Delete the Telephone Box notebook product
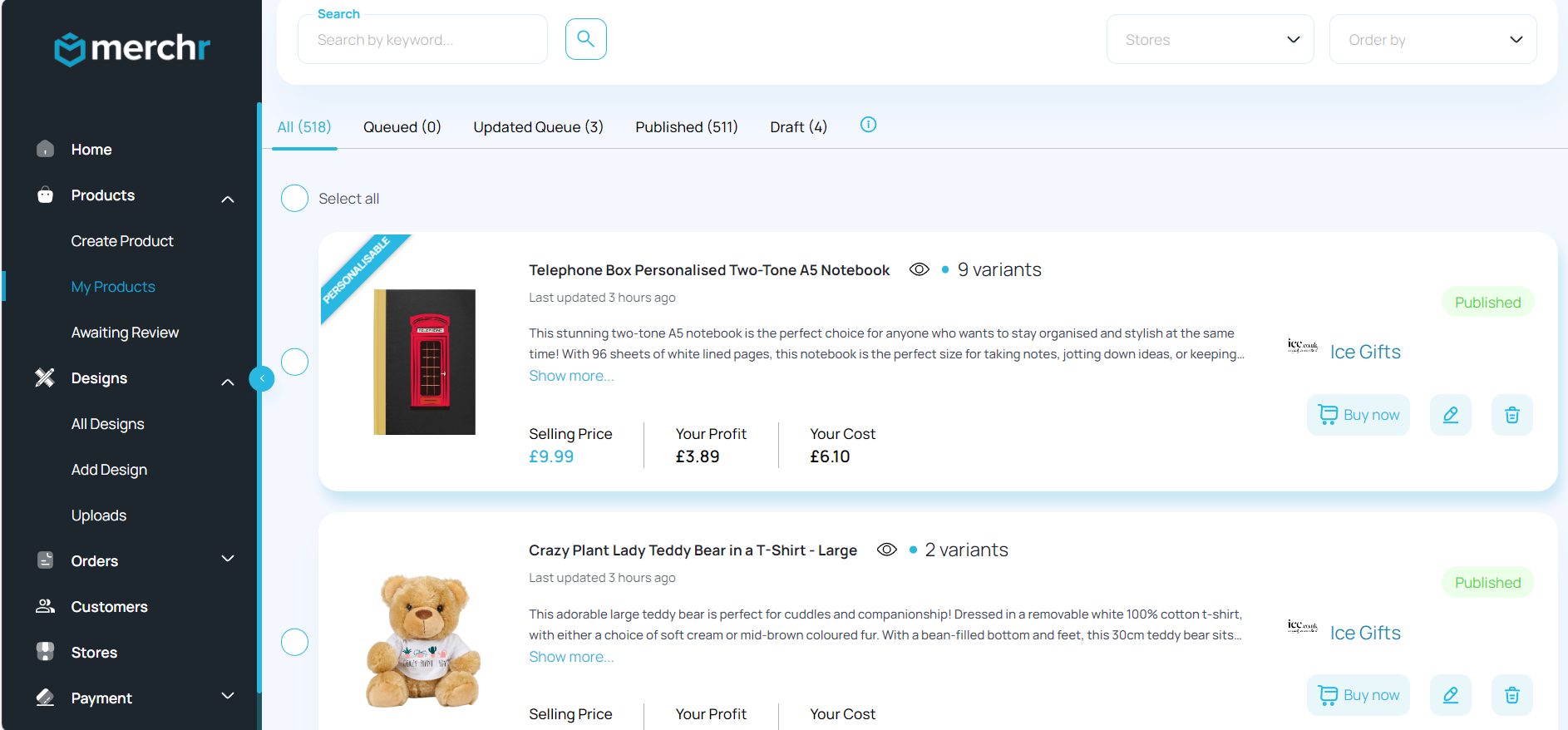 pyautogui.click(x=1511, y=415)
